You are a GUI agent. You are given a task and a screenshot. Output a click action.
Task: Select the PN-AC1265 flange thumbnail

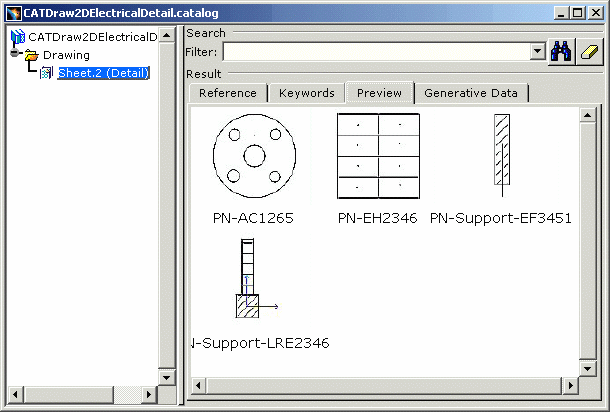point(254,156)
